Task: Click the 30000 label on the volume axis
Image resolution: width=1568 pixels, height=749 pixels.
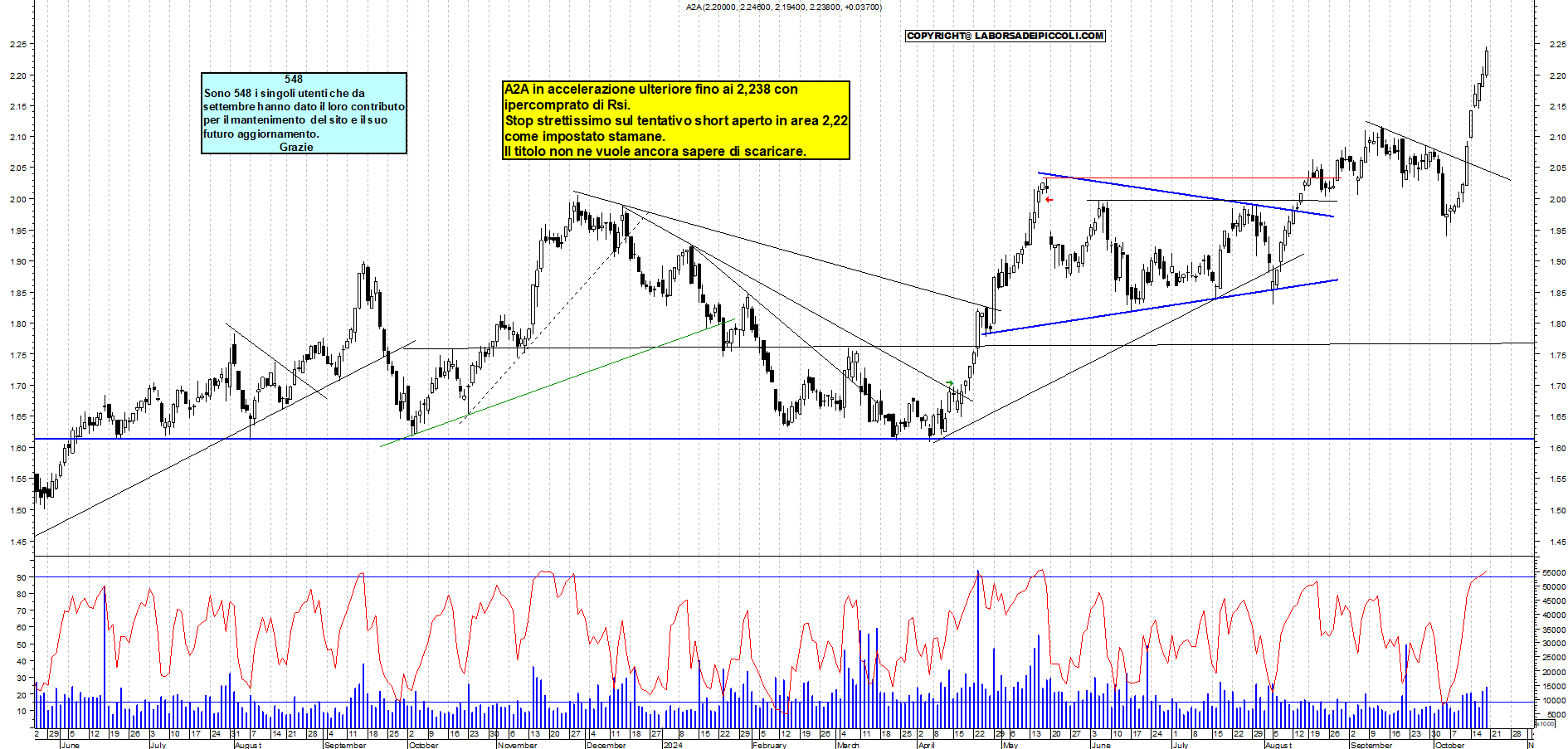Action: tap(1555, 644)
